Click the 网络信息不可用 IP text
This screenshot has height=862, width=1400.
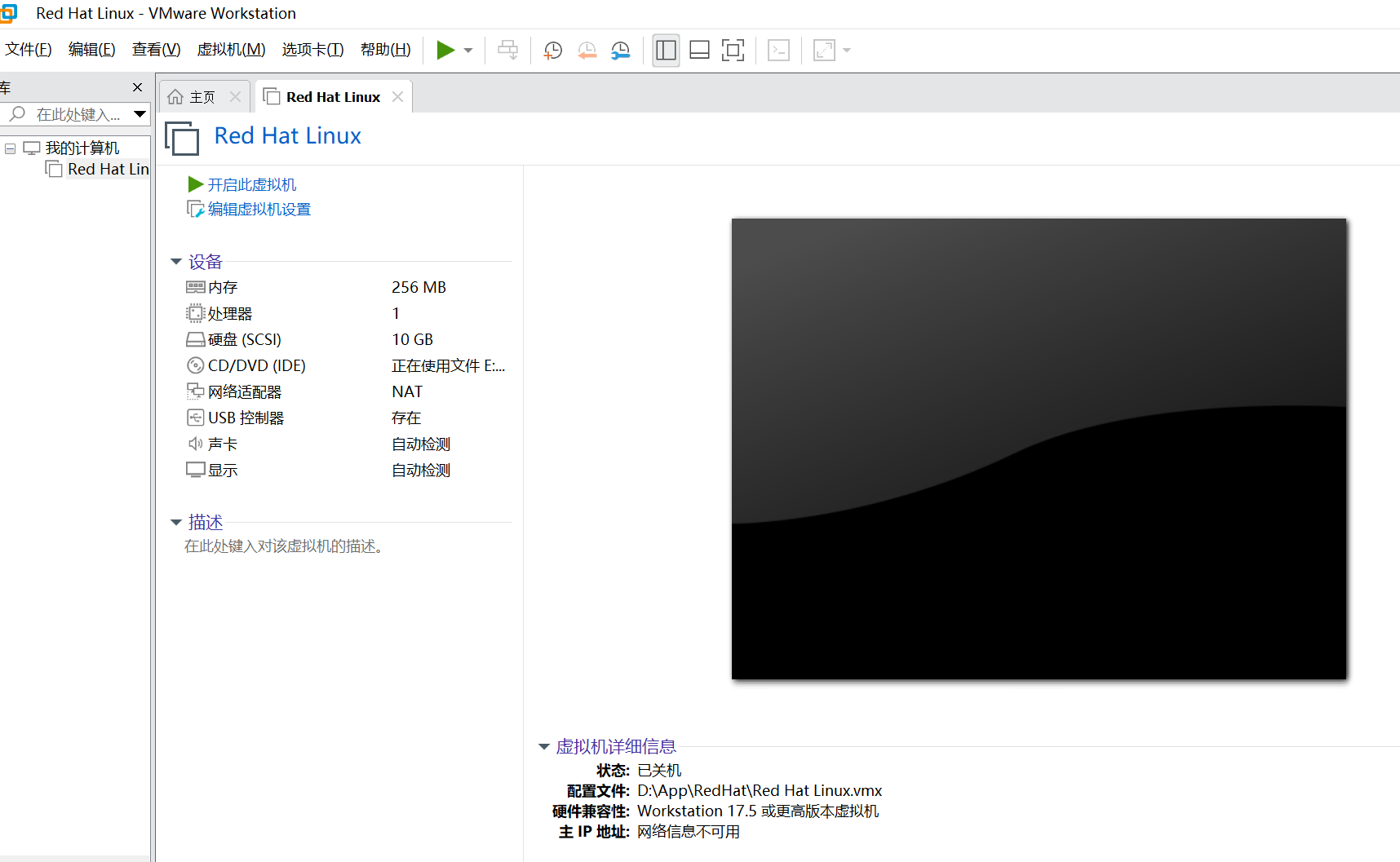pyautogui.click(x=689, y=832)
